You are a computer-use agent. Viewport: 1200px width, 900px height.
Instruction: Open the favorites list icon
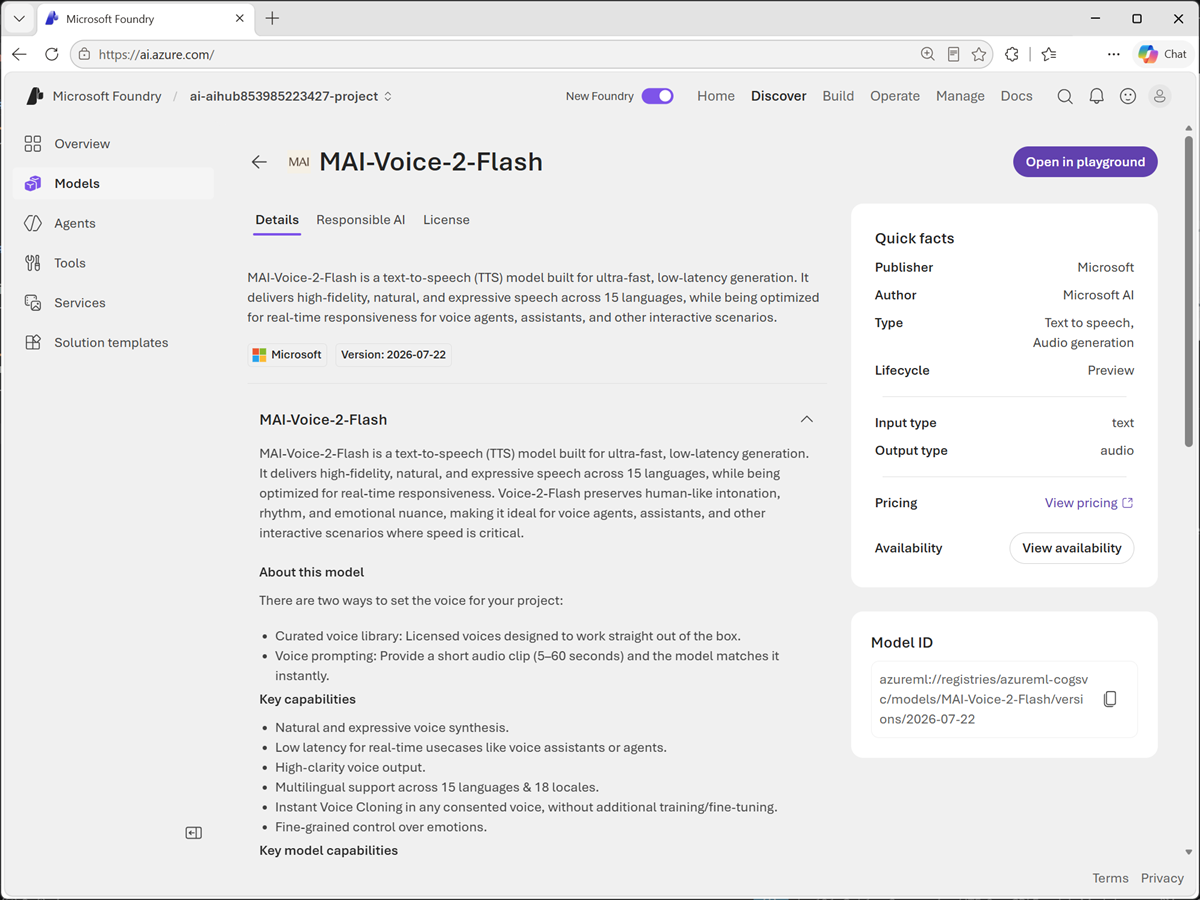(x=1048, y=54)
